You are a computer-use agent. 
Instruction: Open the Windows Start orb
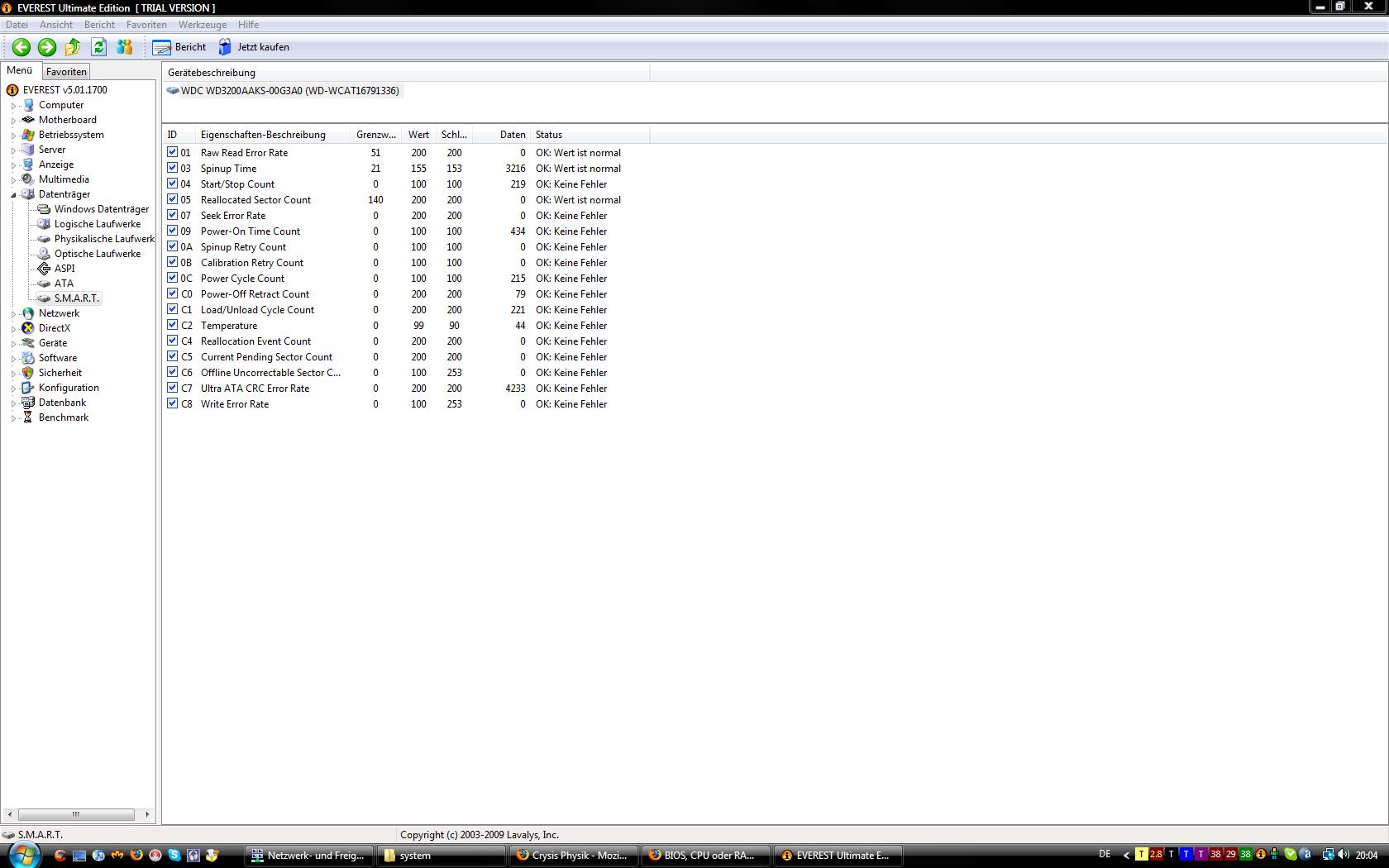23,854
